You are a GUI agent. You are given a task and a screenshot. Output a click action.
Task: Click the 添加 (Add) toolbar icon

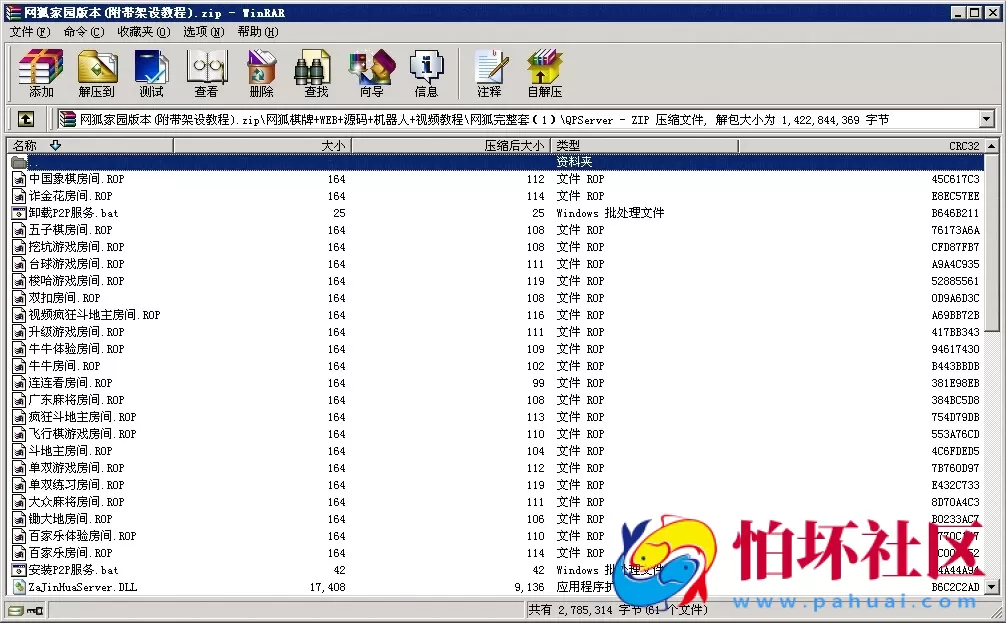(x=40, y=72)
